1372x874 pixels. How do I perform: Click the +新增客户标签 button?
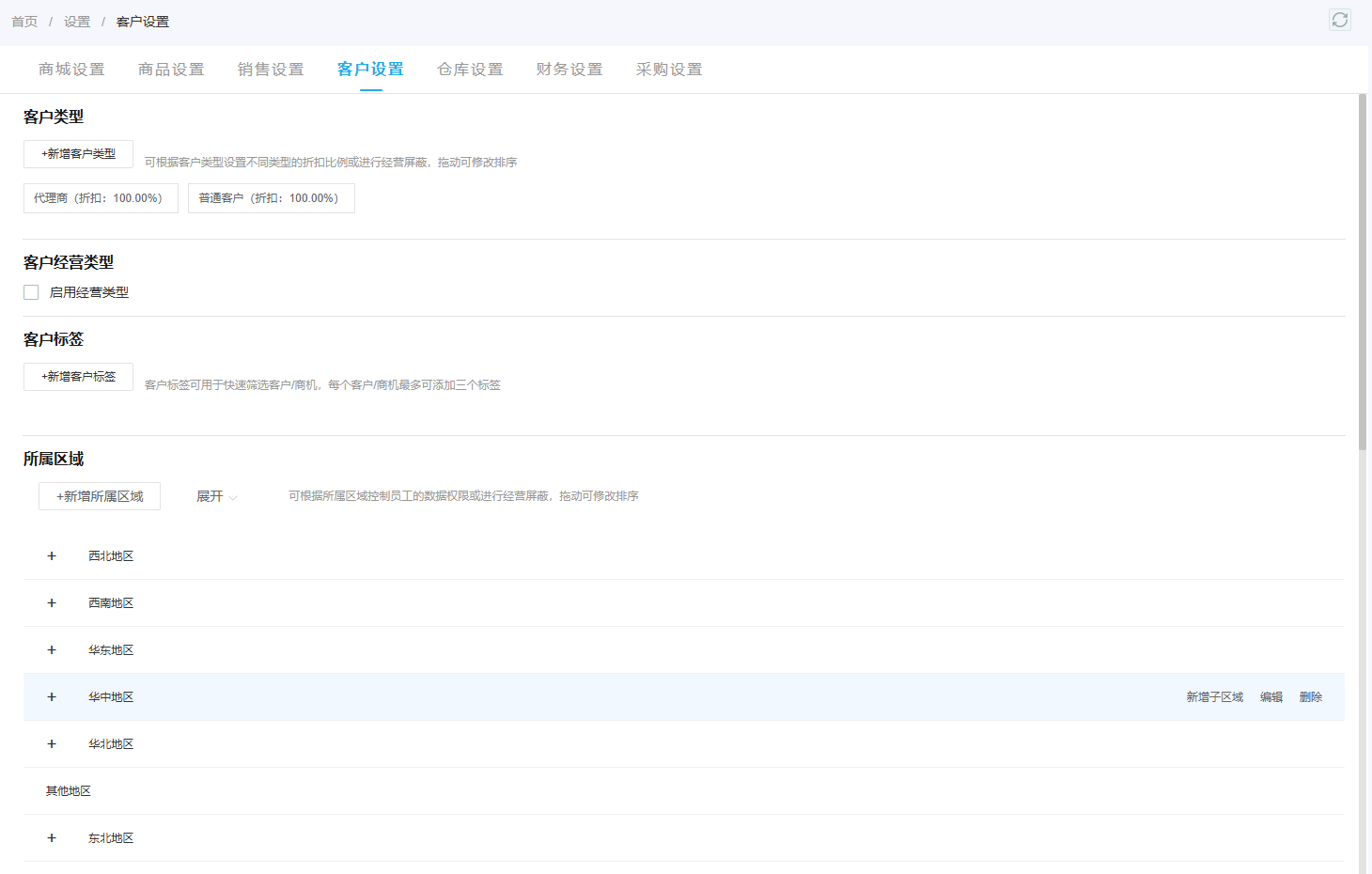click(x=78, y=377)
